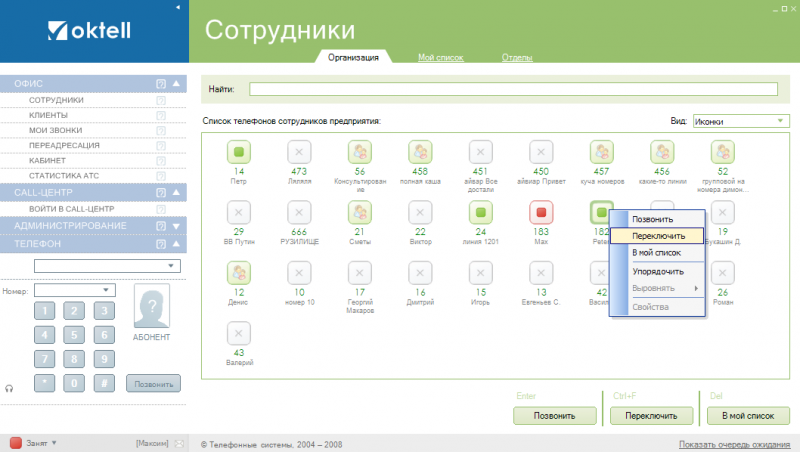Screen dimensions: 800x452
Task: Select employee 16 Дмитрий
Action: tap(420, 273)
